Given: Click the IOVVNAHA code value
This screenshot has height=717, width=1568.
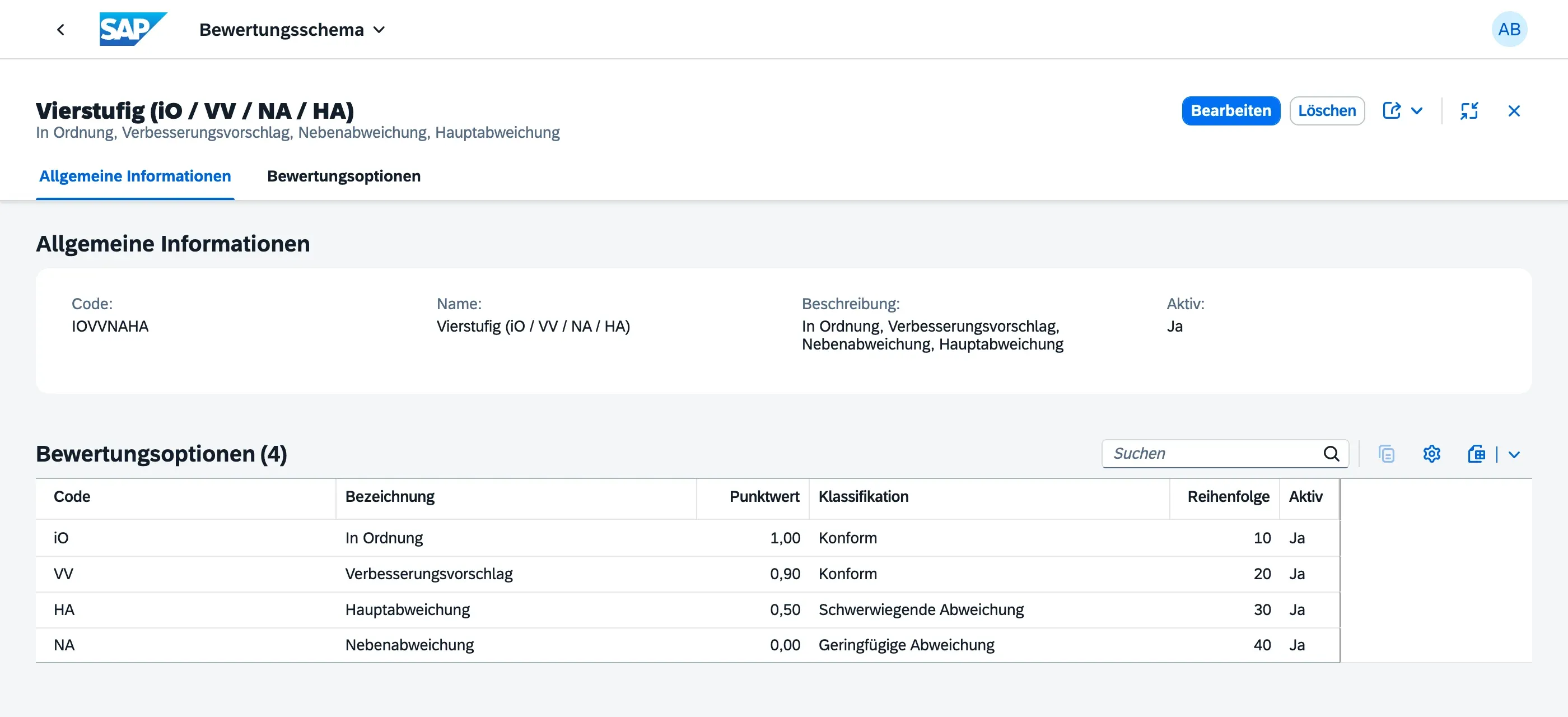Looking at the screenshot, I should point(110,326).
